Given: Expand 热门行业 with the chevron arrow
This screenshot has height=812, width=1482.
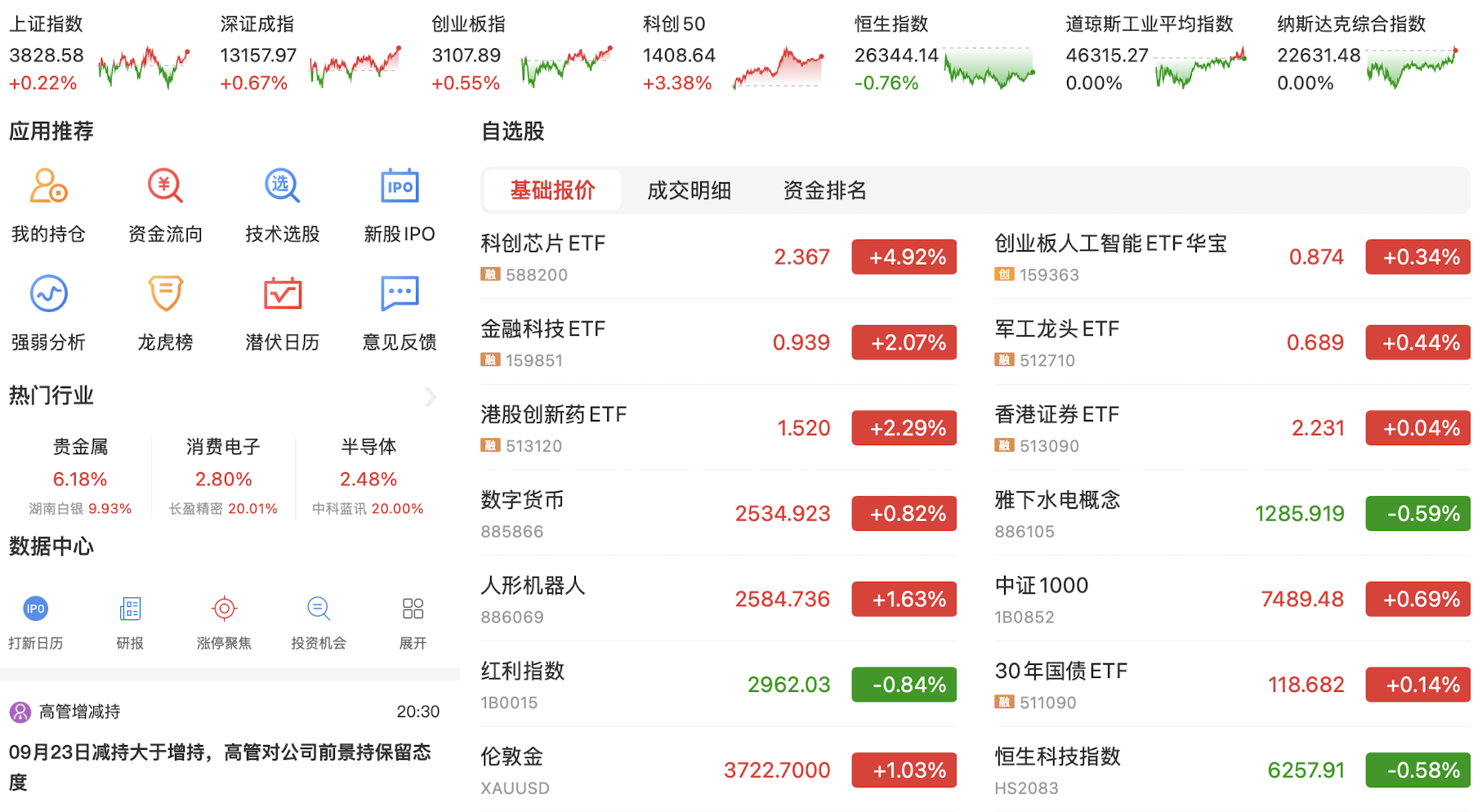Looking at the screenshot, I should point(431,397).
